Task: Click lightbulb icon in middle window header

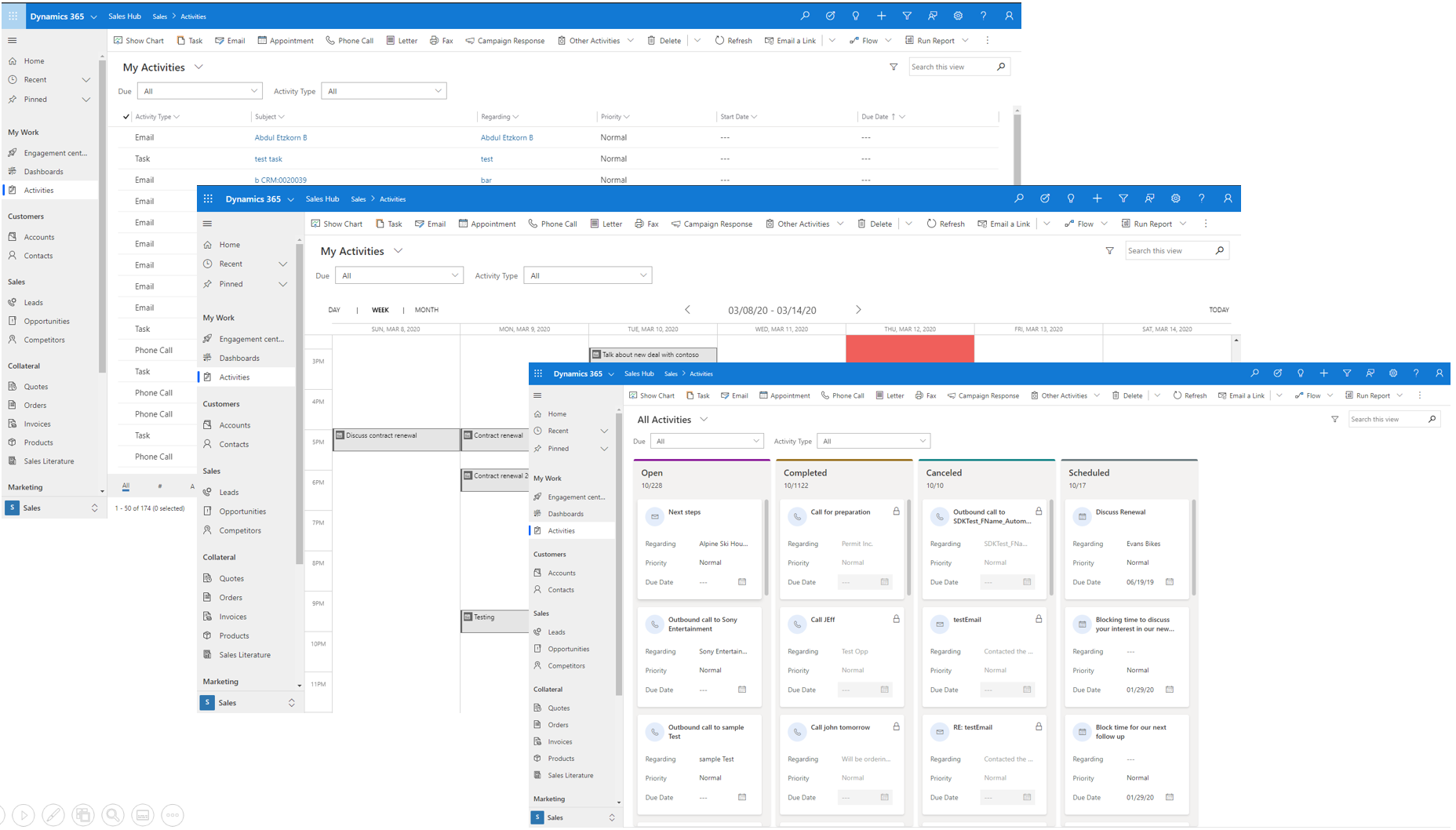Action: click(1071, 198)
